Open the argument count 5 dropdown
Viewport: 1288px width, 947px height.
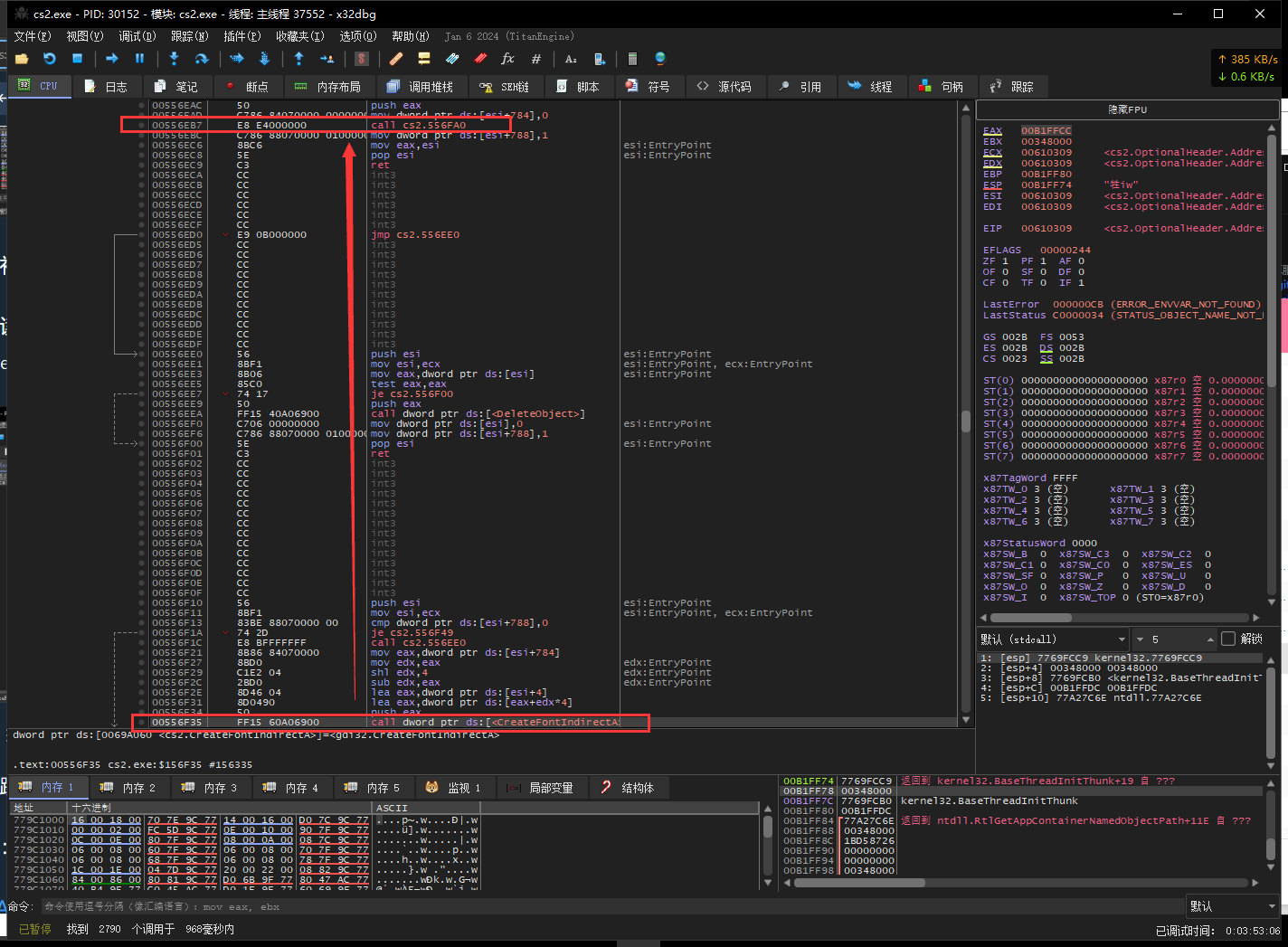(x=1174, y=639)
